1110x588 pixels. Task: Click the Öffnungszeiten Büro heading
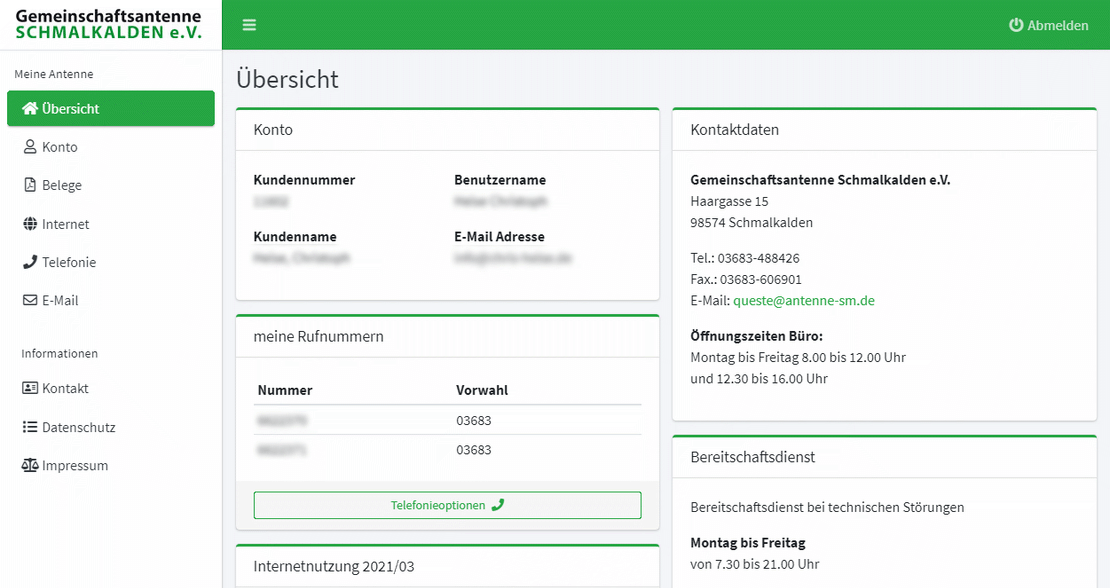point(757,335)
